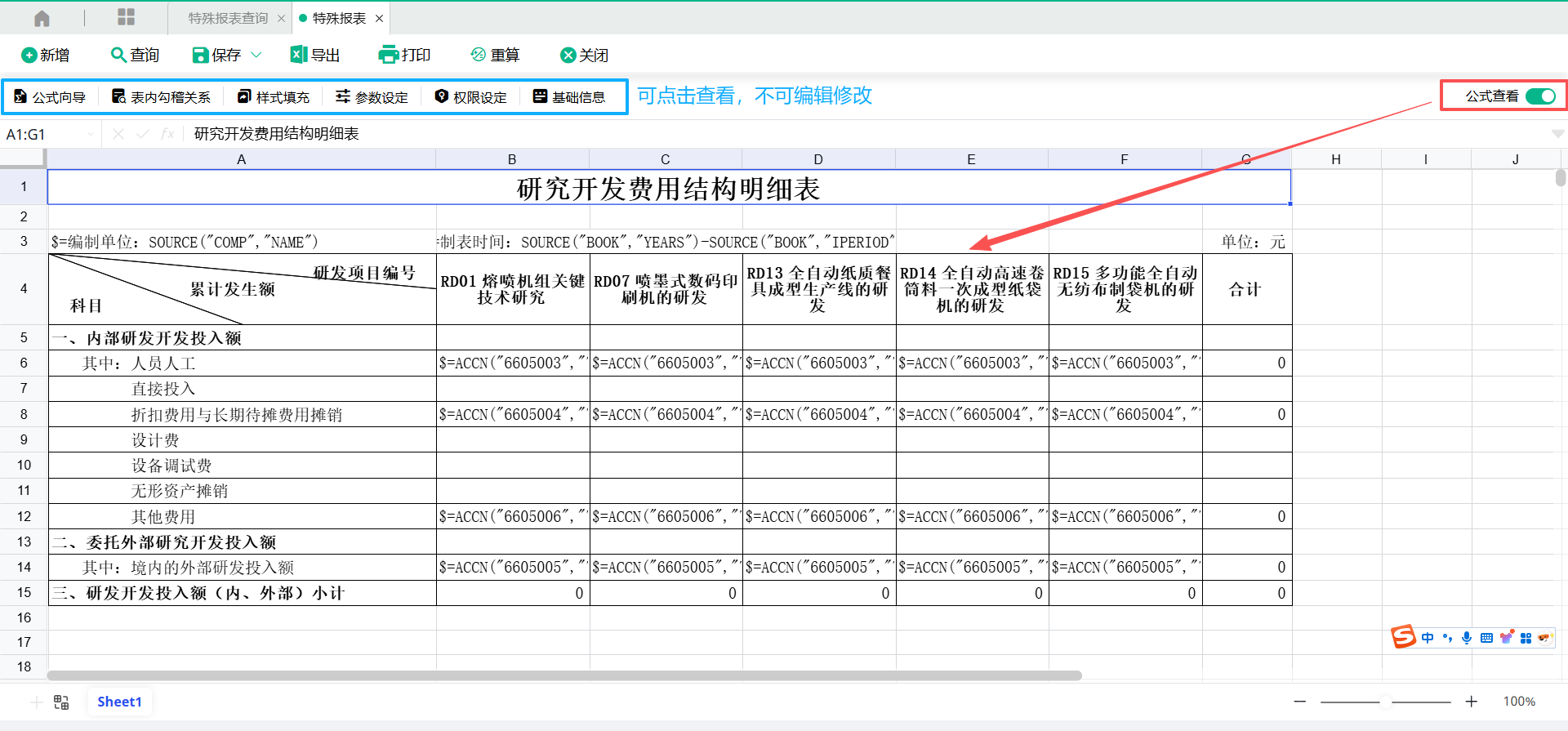Expand the 保存 dropdown arrow

[x=256, y=55]
